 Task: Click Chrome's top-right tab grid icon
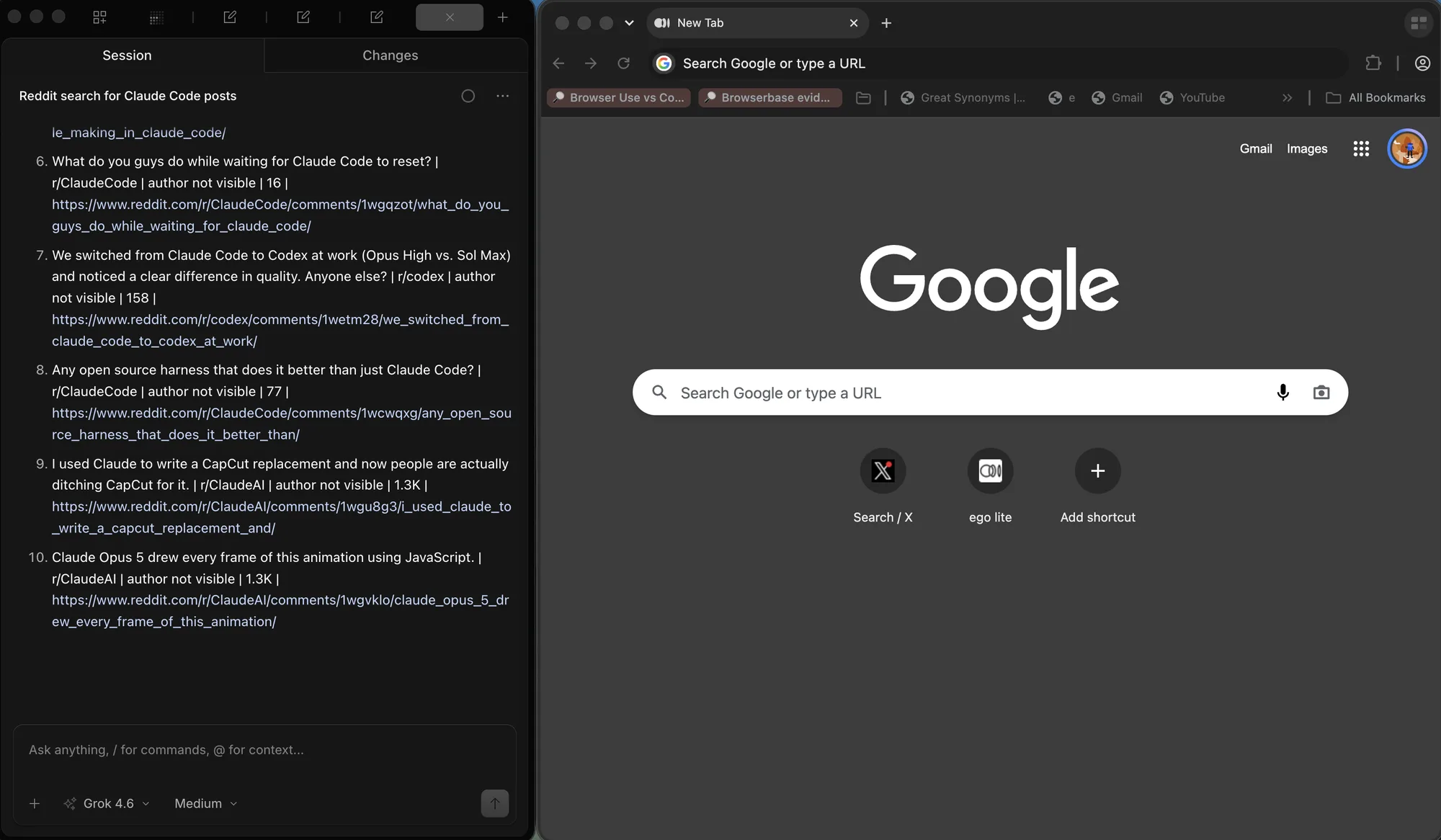coord(1419,23)
